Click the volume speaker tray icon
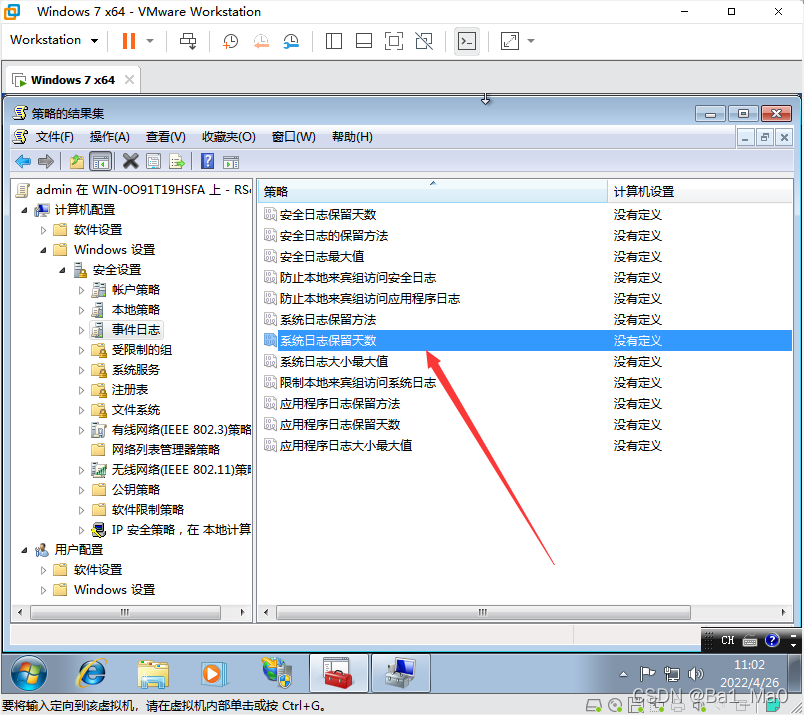This screenshot has height=715, width=804. 696,673
